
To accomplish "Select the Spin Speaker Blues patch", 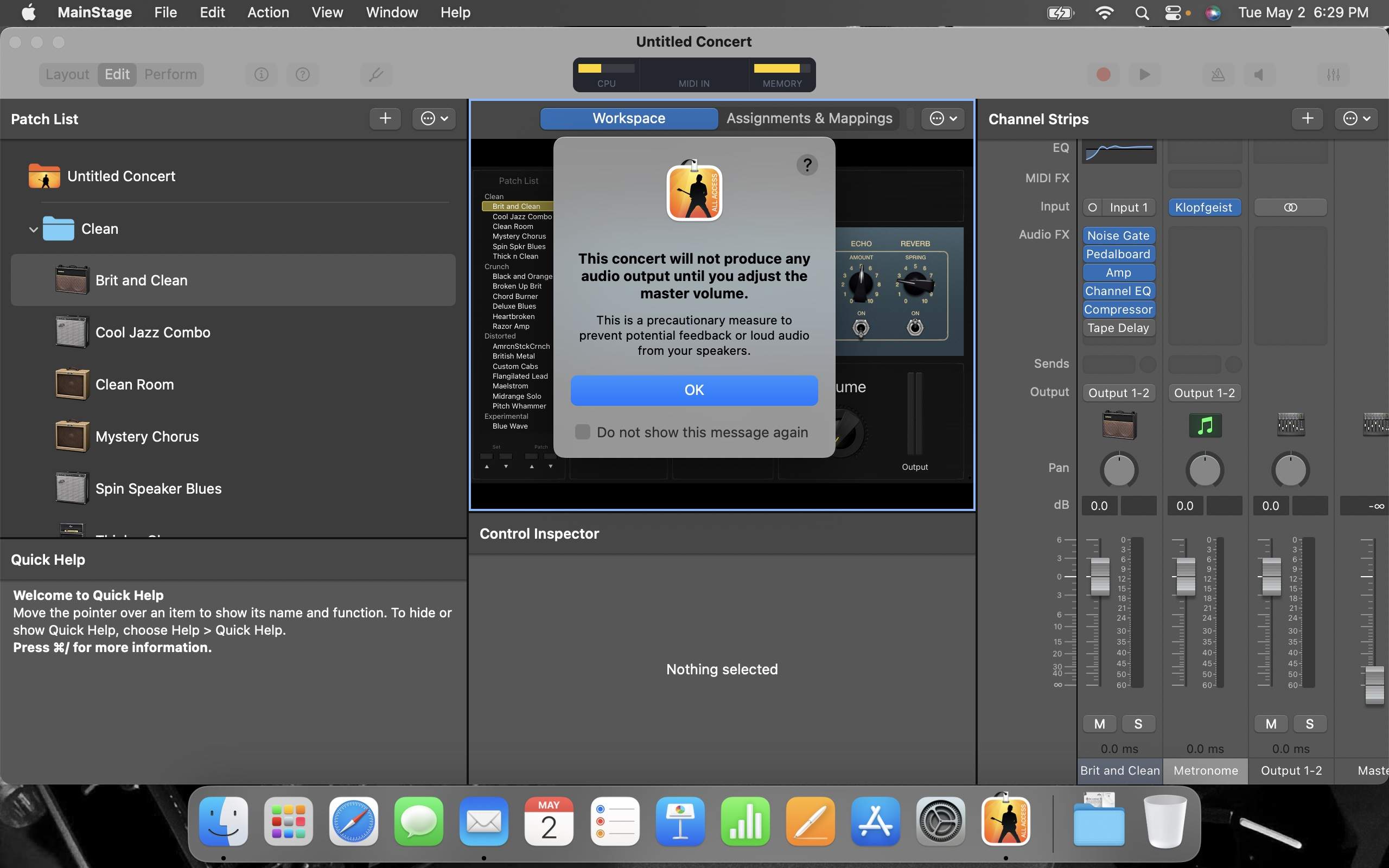I will tap(233, 489).
